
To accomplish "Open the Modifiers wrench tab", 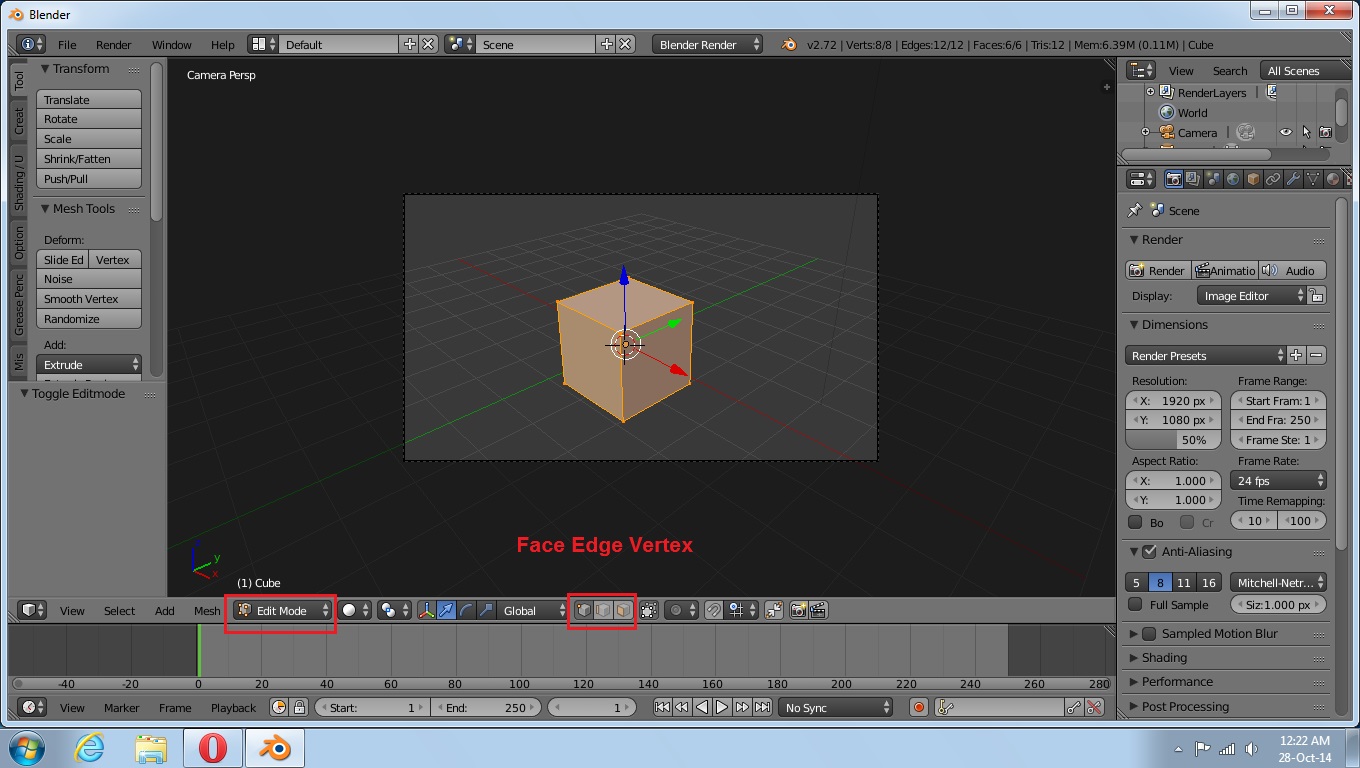I will coord(1293,179).
